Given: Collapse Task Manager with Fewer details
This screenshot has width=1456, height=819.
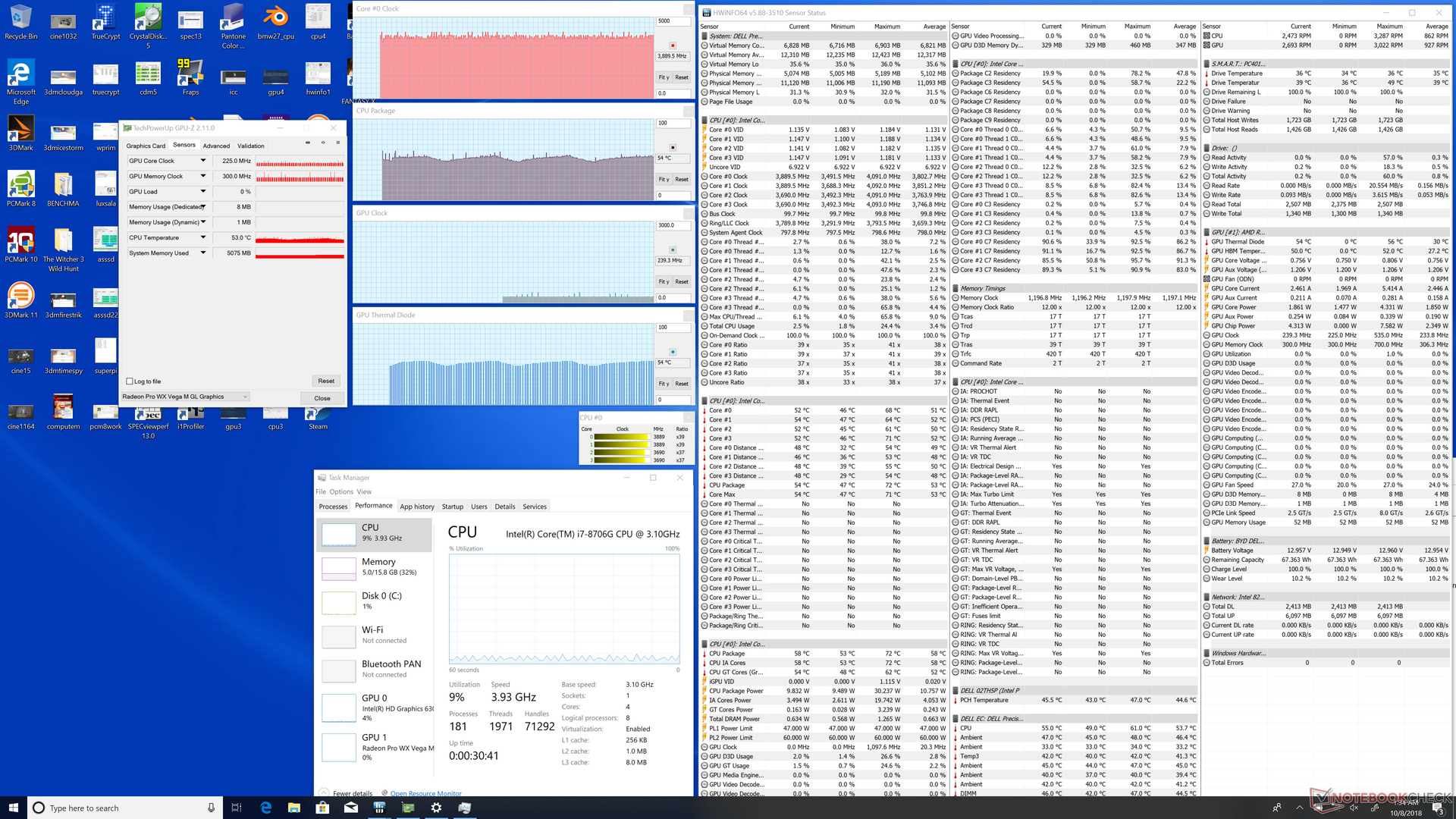Looking at the screenshot, I should 351,793.
